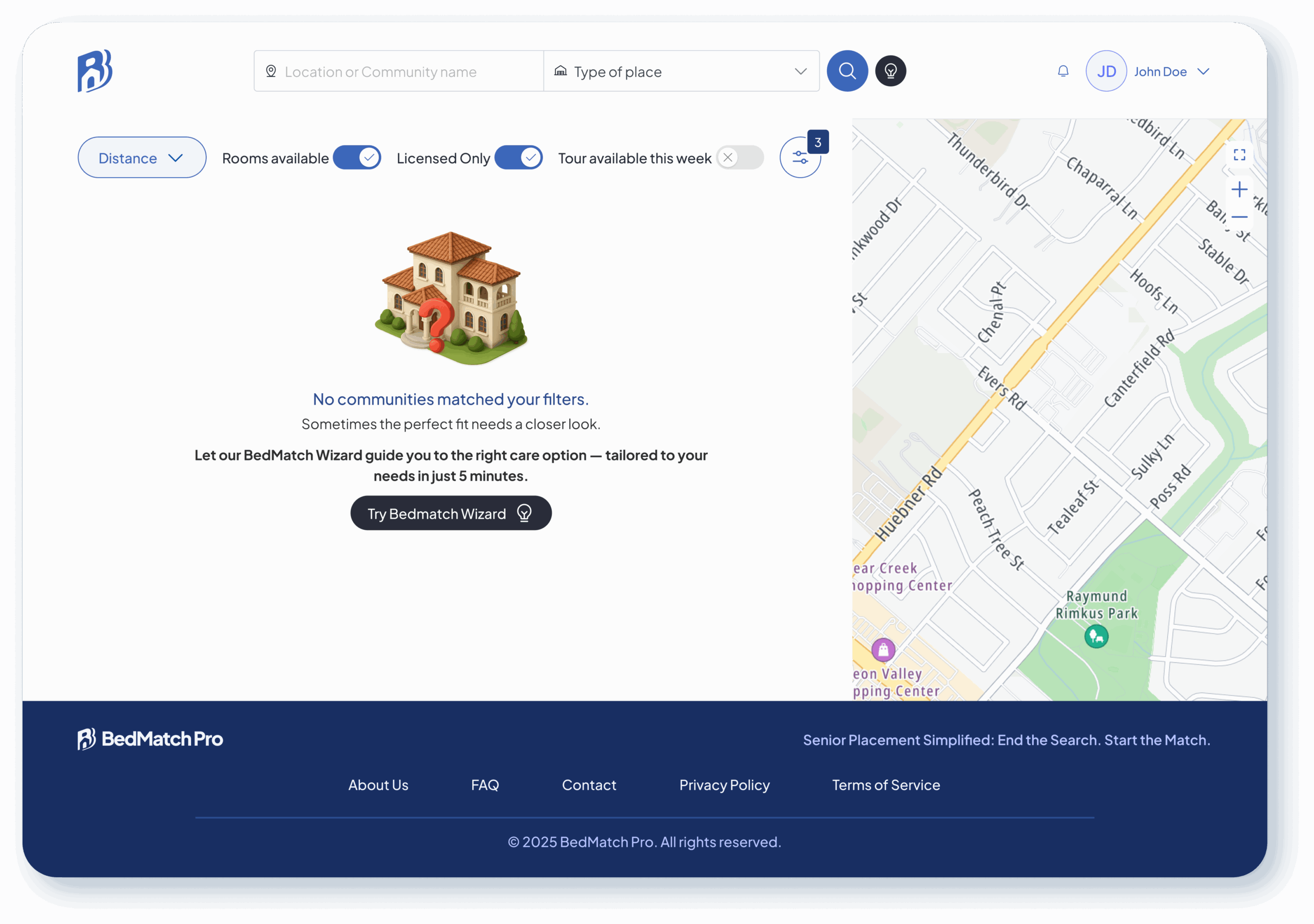1314x924 pixels.
Task: Enable Tour available this week toggle
Action: click(x=740, y=158)
